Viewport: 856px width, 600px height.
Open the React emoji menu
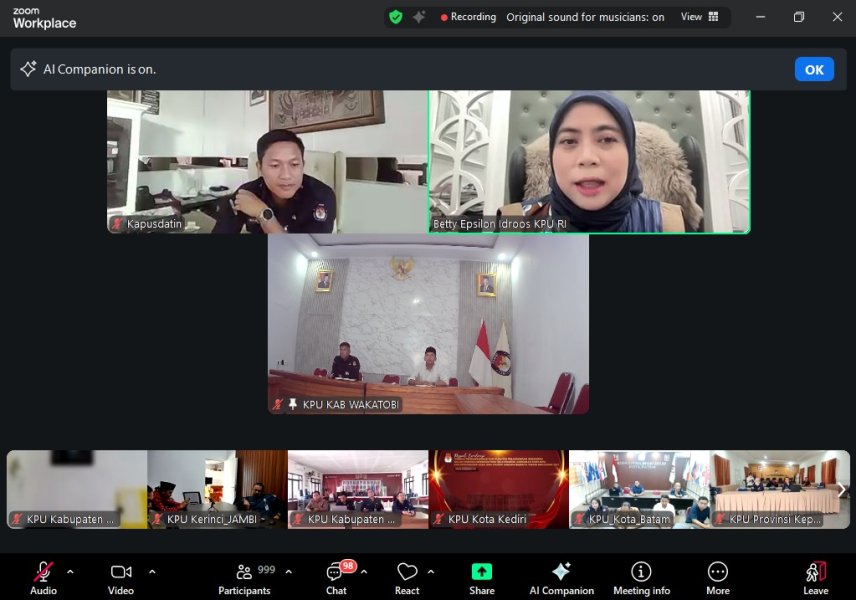point(407,577)
